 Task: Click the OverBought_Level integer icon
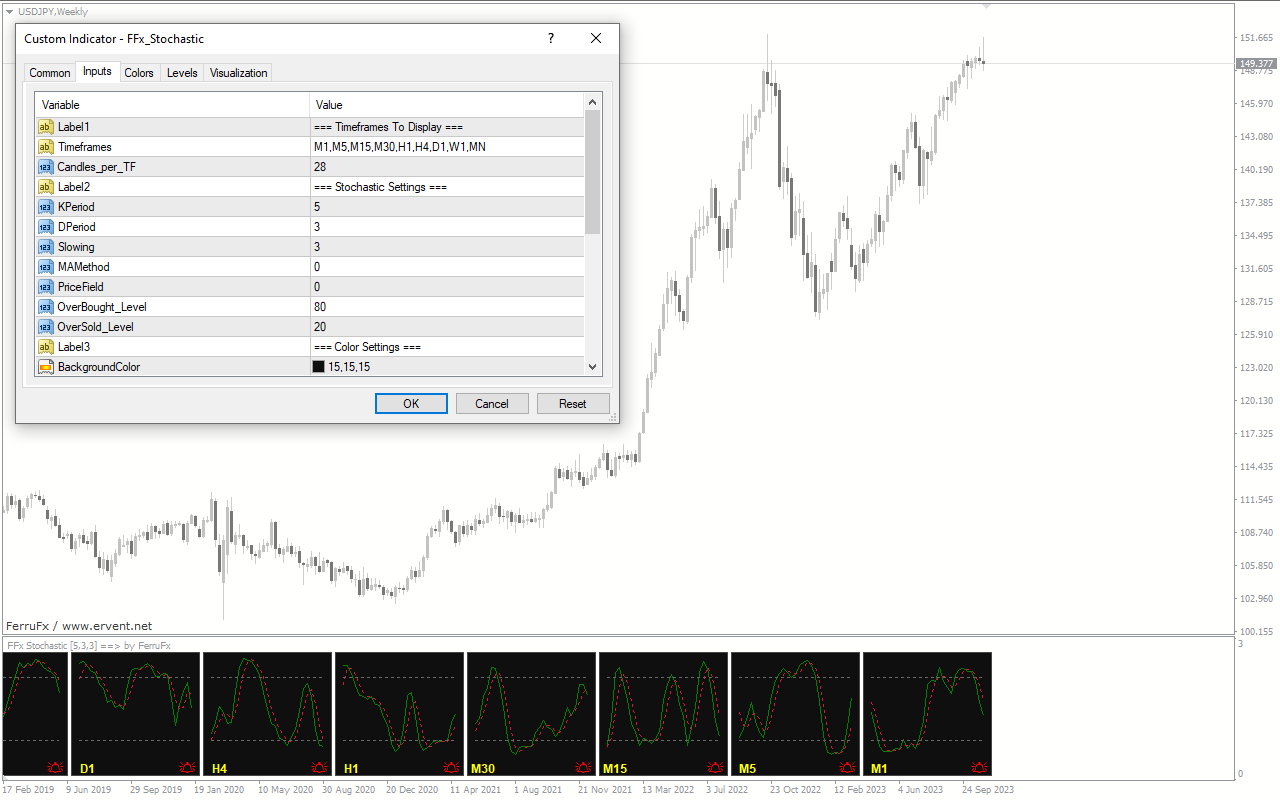point(45,307)
